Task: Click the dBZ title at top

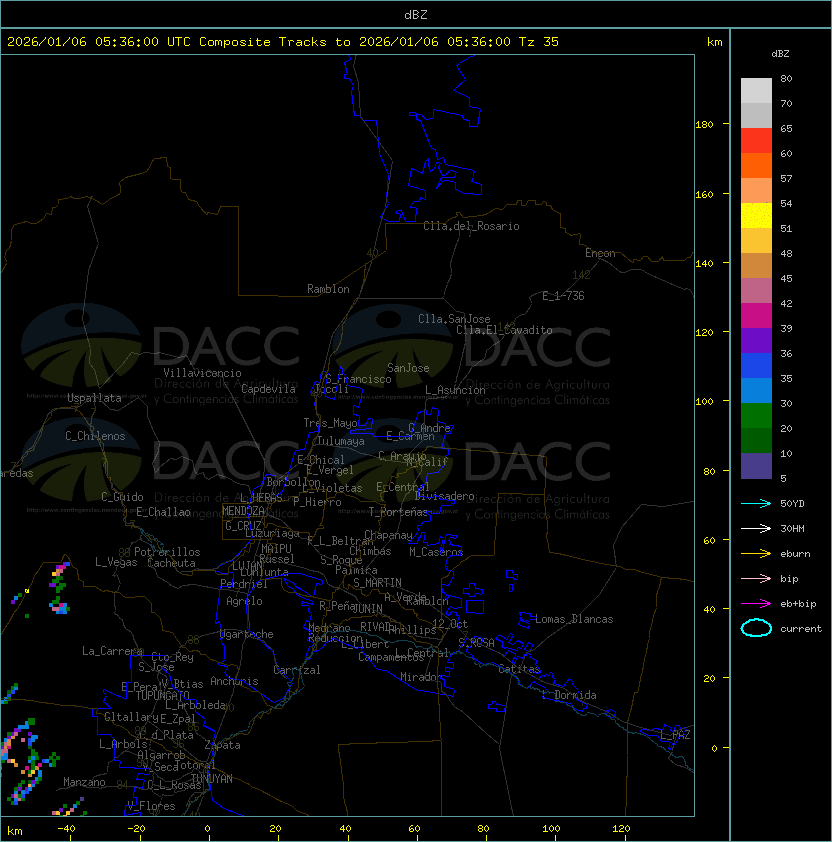Action: (416, 14)
